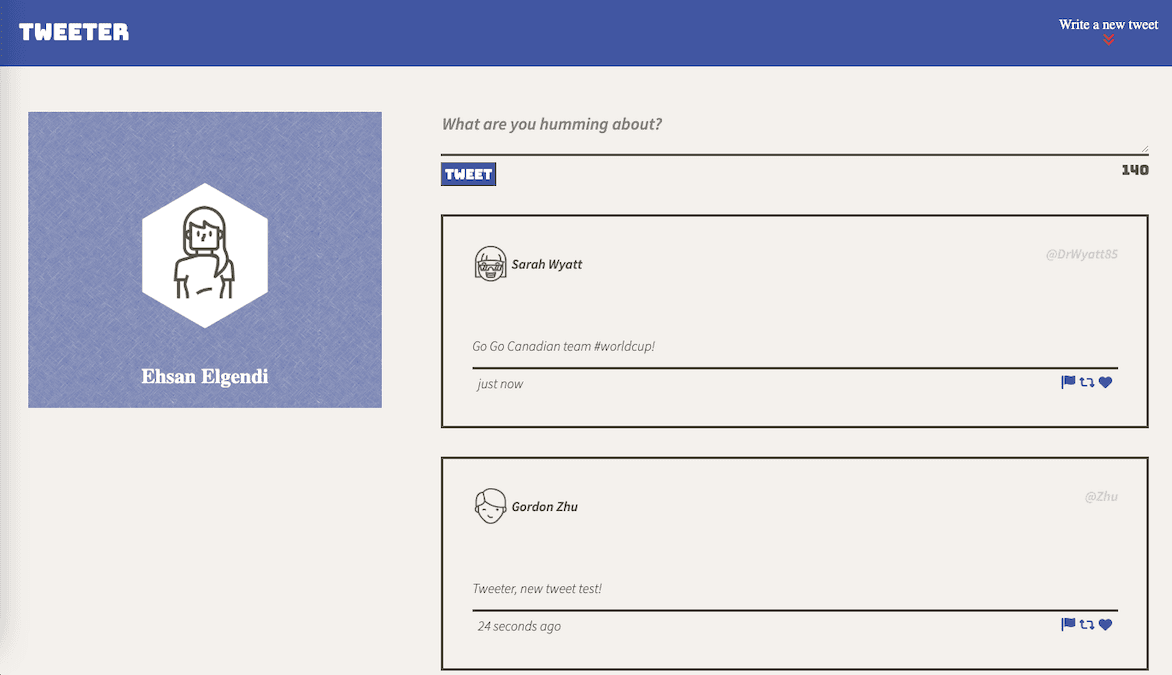Click the @Zhu handle
The width and height of the screenshot is (1172, 675).
tap(1101, 497)
